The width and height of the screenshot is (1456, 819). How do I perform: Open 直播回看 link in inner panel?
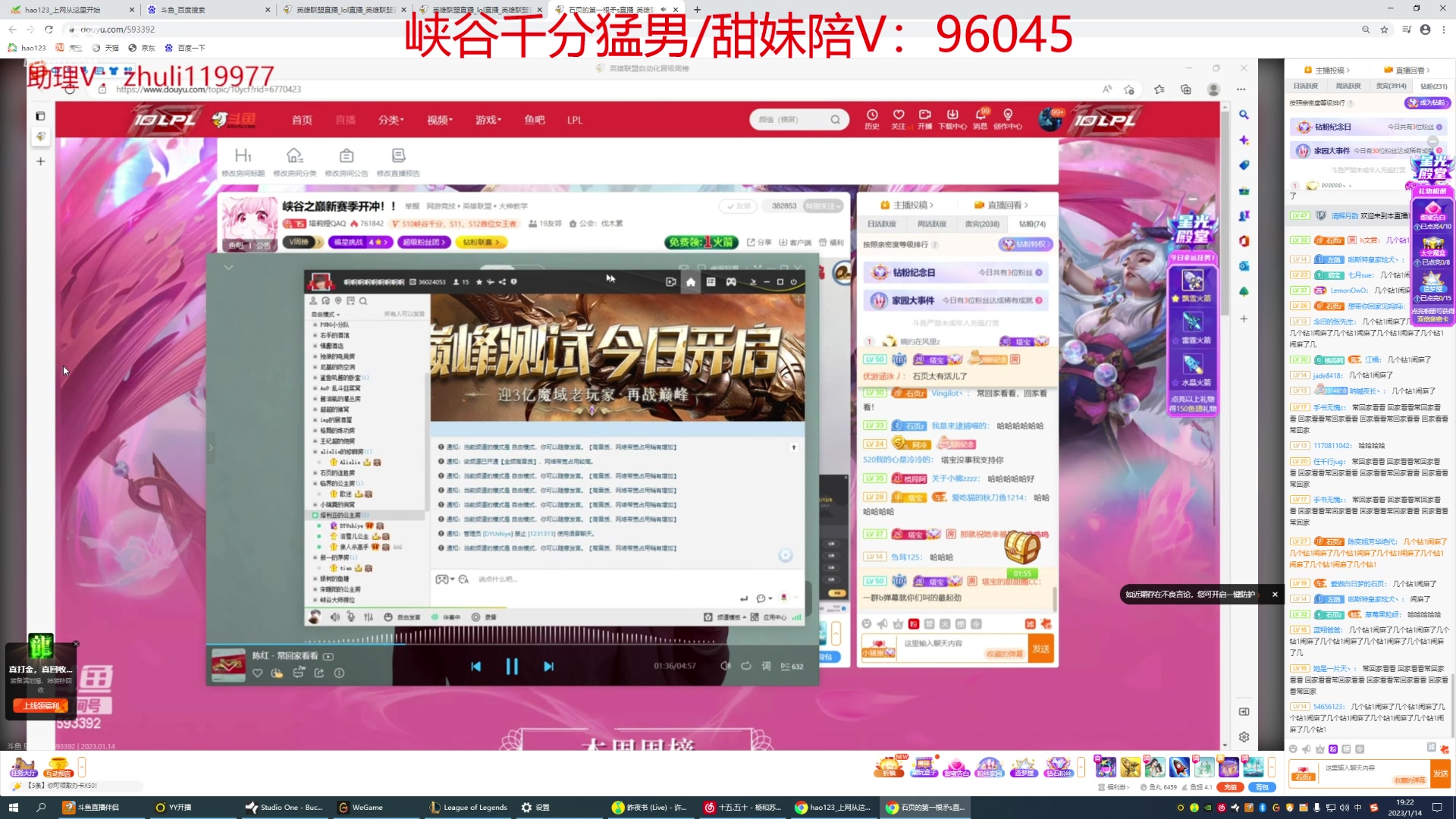(x=1001, y=205)
